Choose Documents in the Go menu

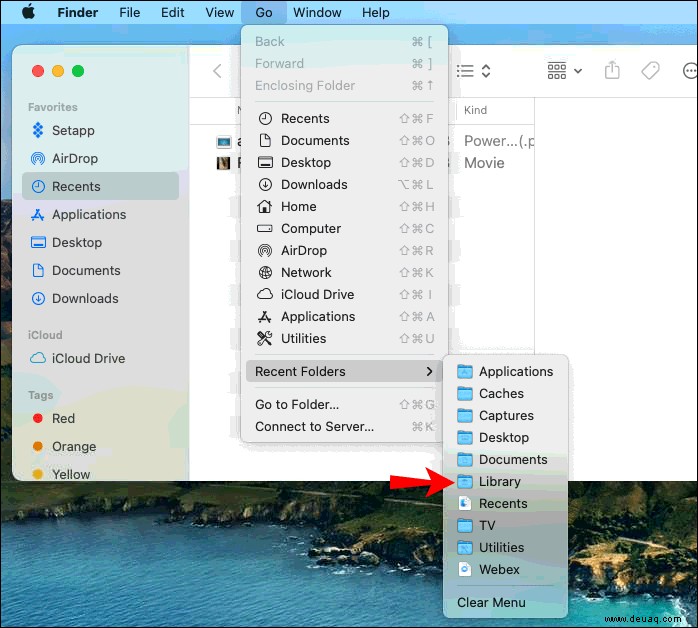(x=345, y=141)
